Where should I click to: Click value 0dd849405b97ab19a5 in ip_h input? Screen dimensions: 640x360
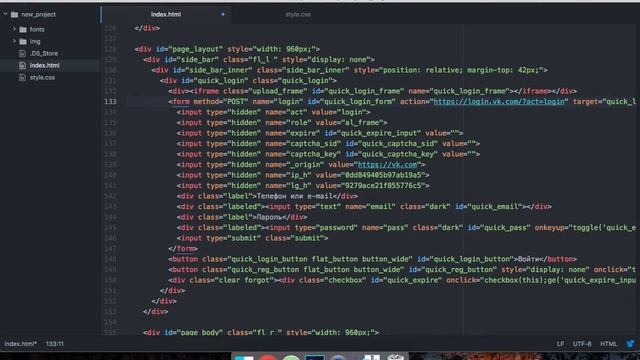(x=383, y=175)
